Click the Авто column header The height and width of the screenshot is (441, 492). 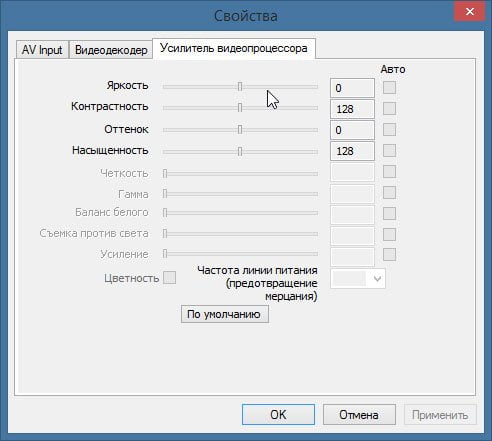(x=393, y=69)
